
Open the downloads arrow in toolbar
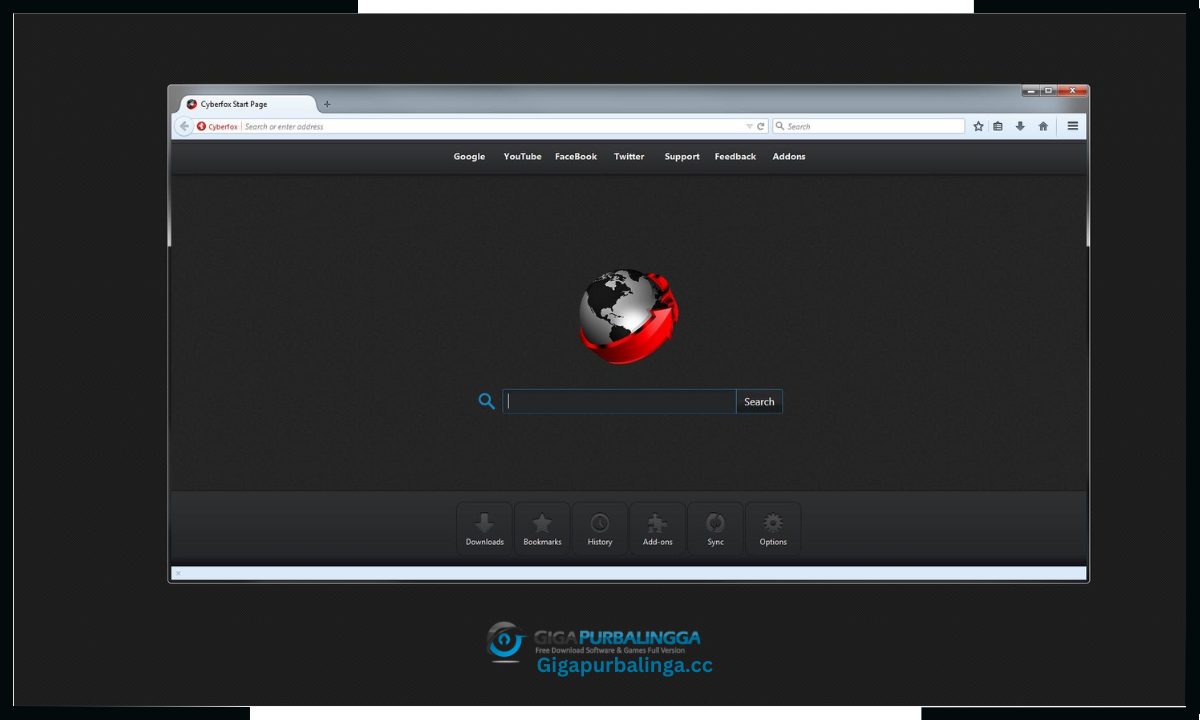point(1020,126)
